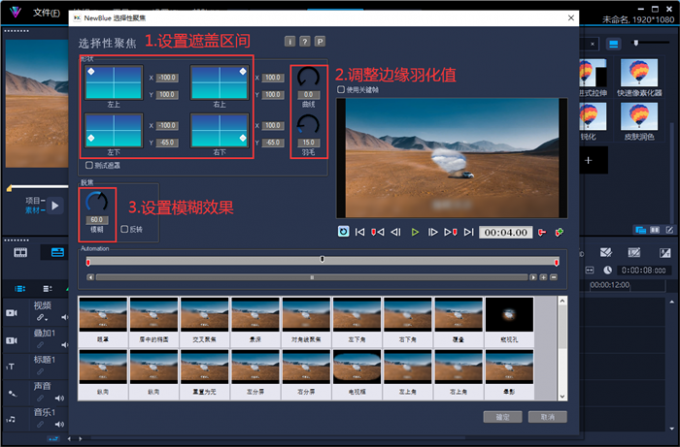Open the help question mark icon
Viewport: 680px width, 447px height.
tap(305, 41)
